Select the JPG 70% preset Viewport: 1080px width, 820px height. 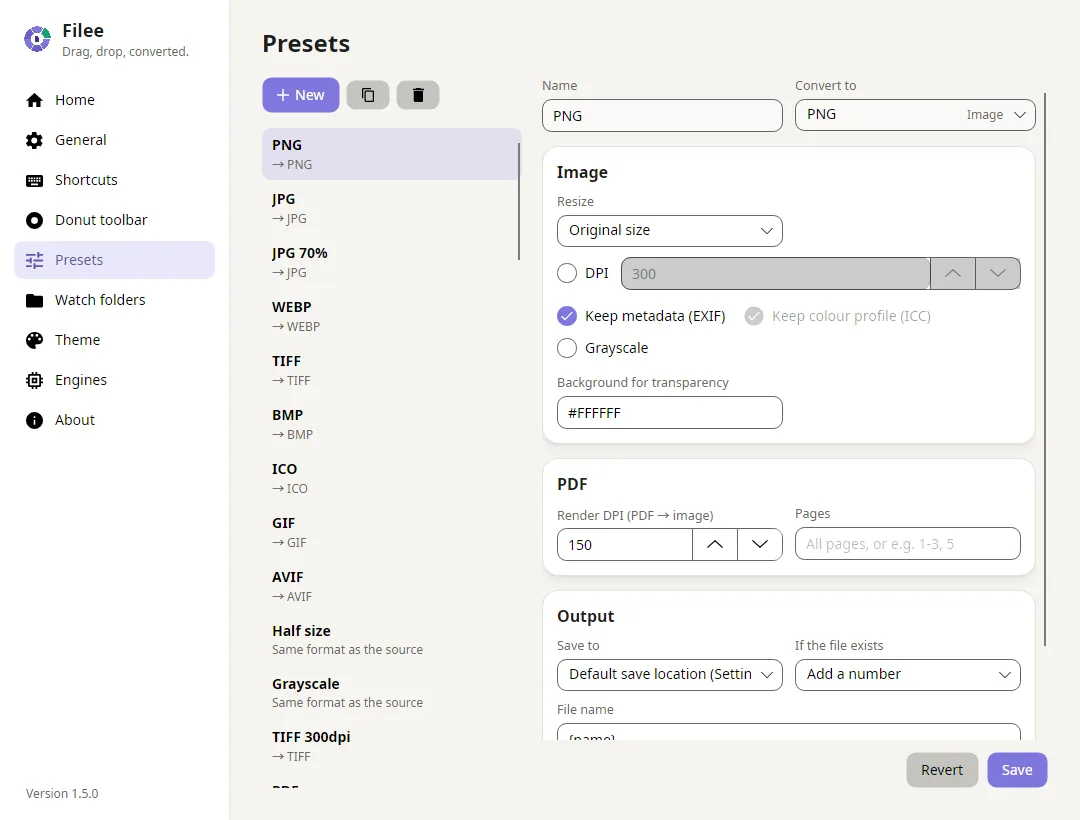point(391,262)
